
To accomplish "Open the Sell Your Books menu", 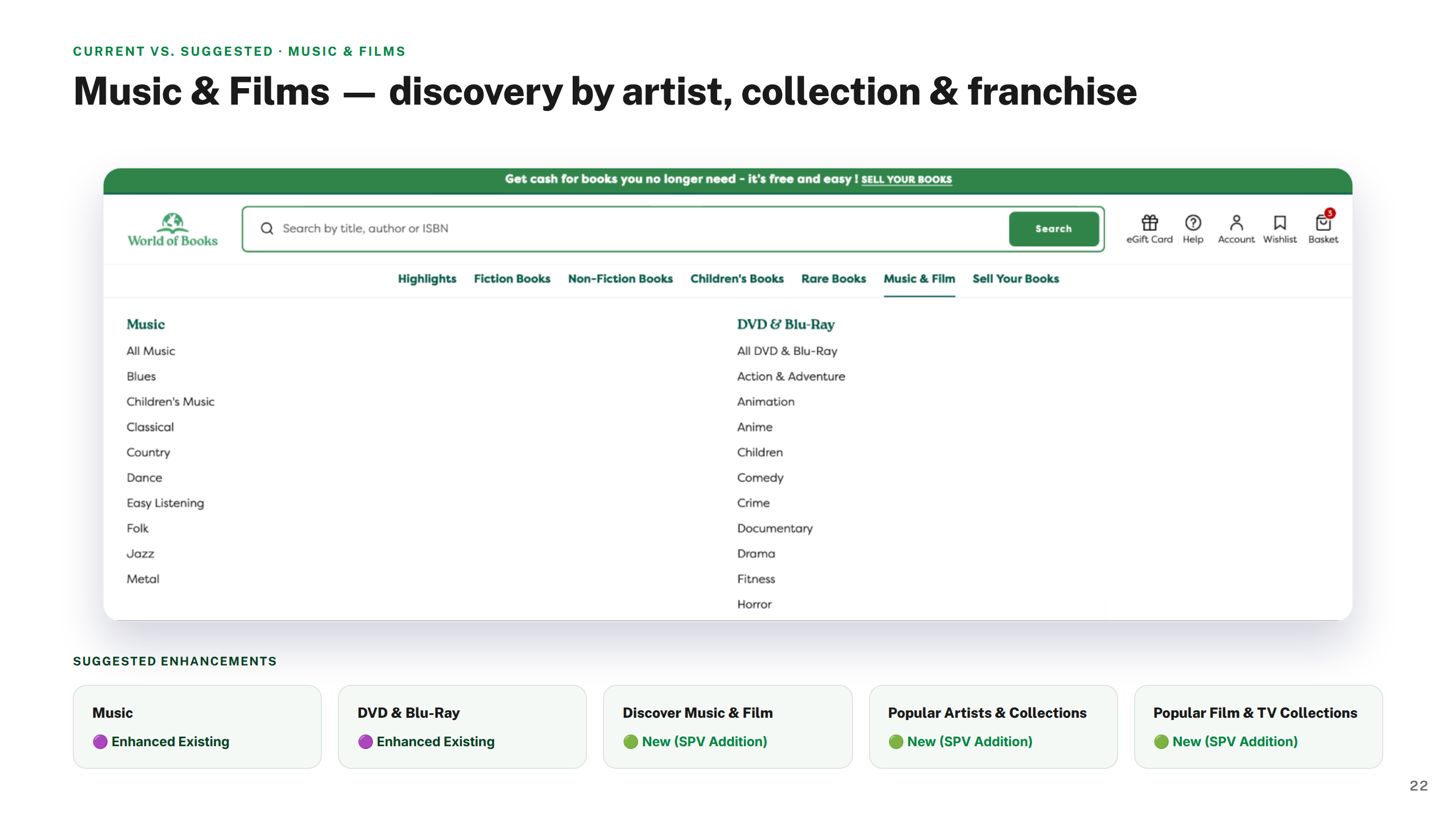I will (1015, 279).
